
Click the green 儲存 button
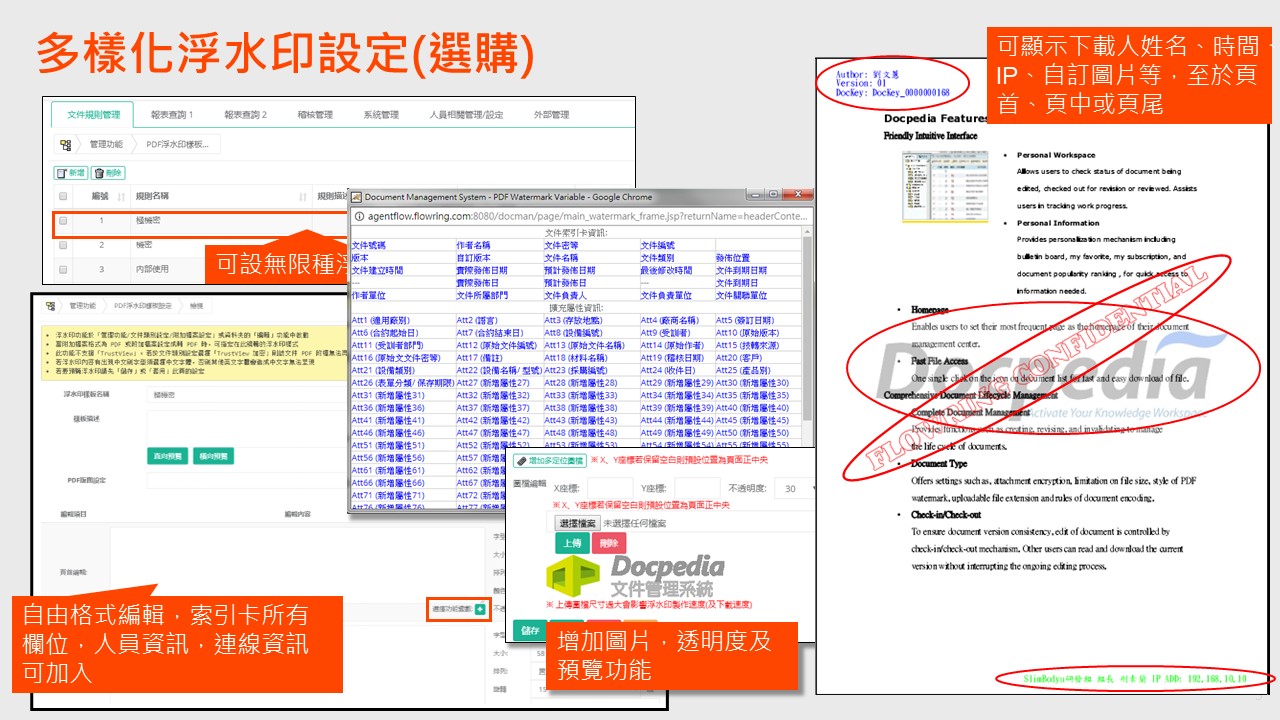coord(529,631)
